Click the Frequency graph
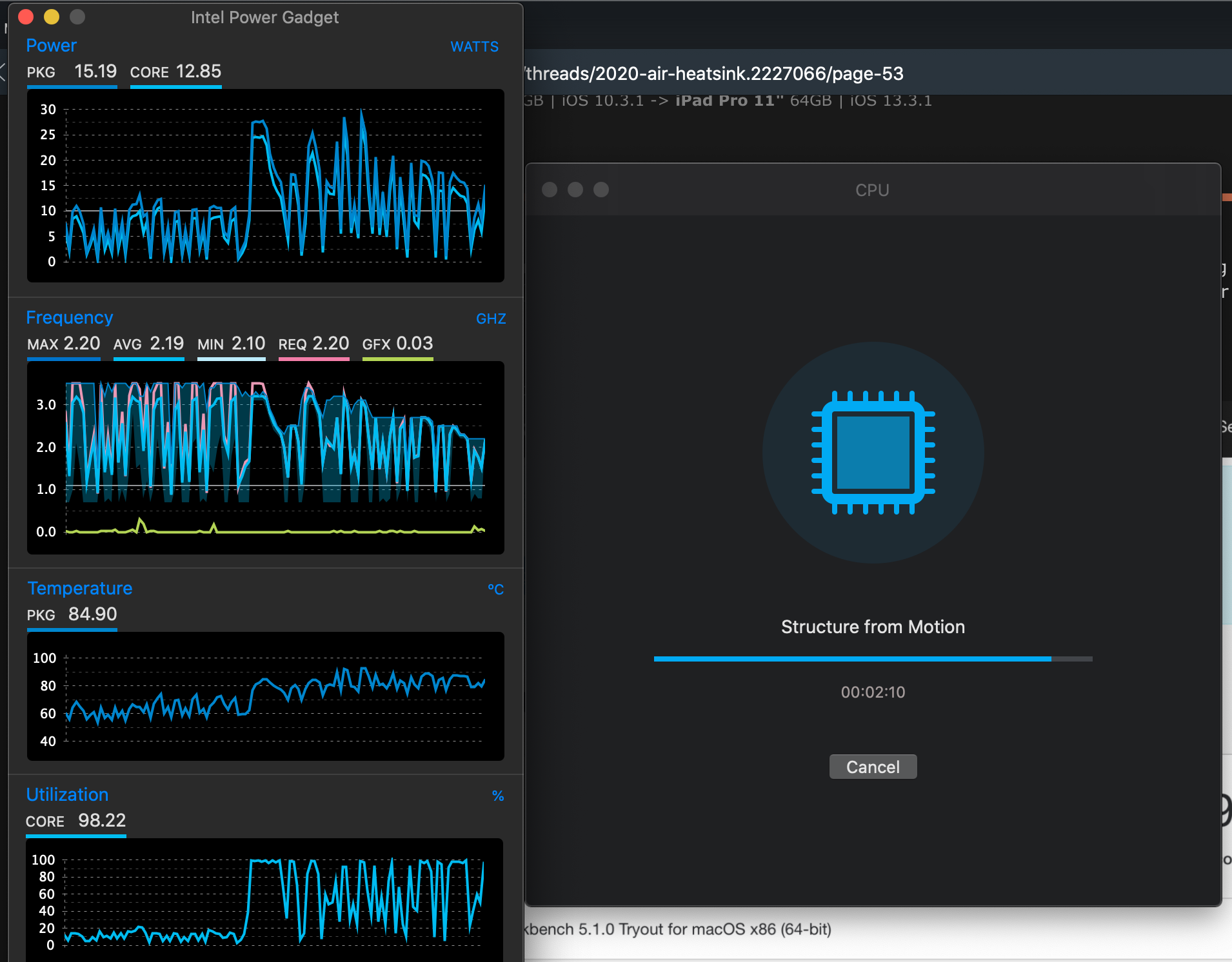 pos(266,458)
